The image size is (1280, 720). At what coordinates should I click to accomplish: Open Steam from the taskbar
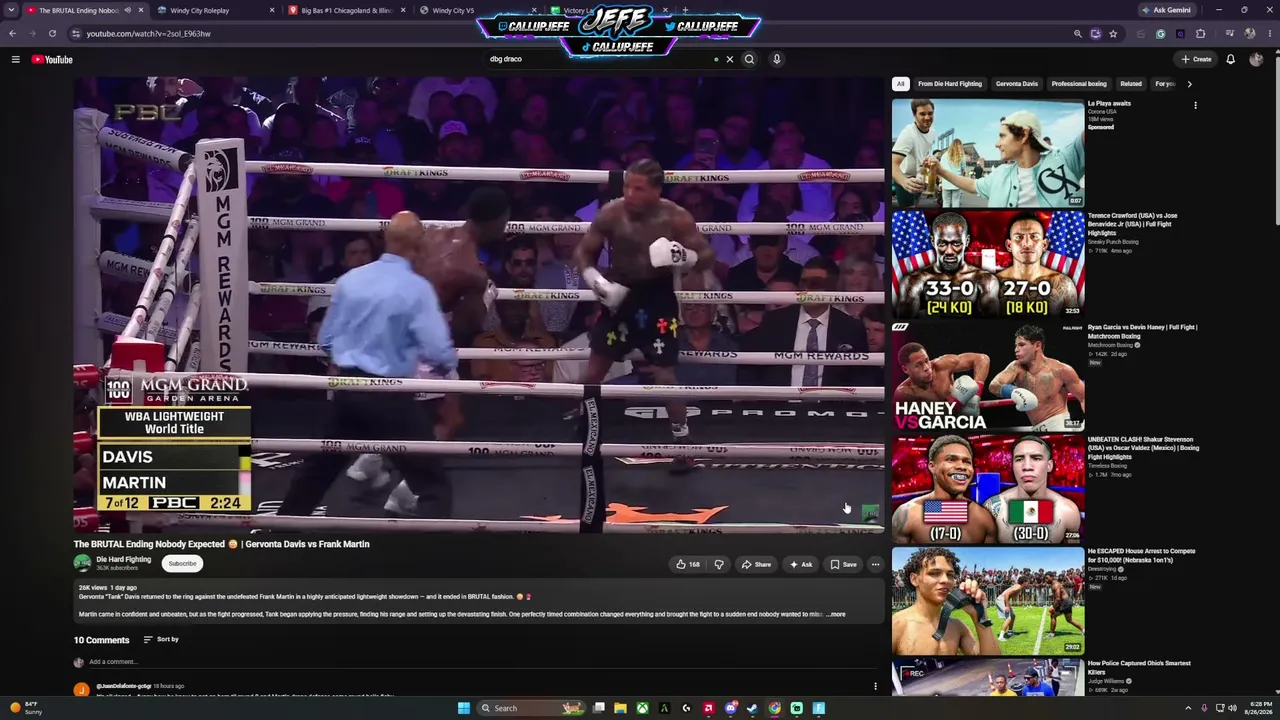(x=752, y=708)
